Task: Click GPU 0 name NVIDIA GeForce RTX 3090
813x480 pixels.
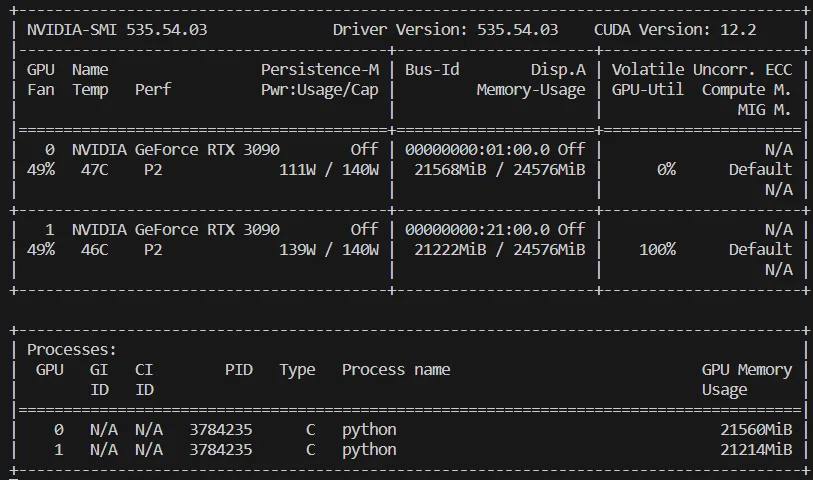Action: point(176,150)
